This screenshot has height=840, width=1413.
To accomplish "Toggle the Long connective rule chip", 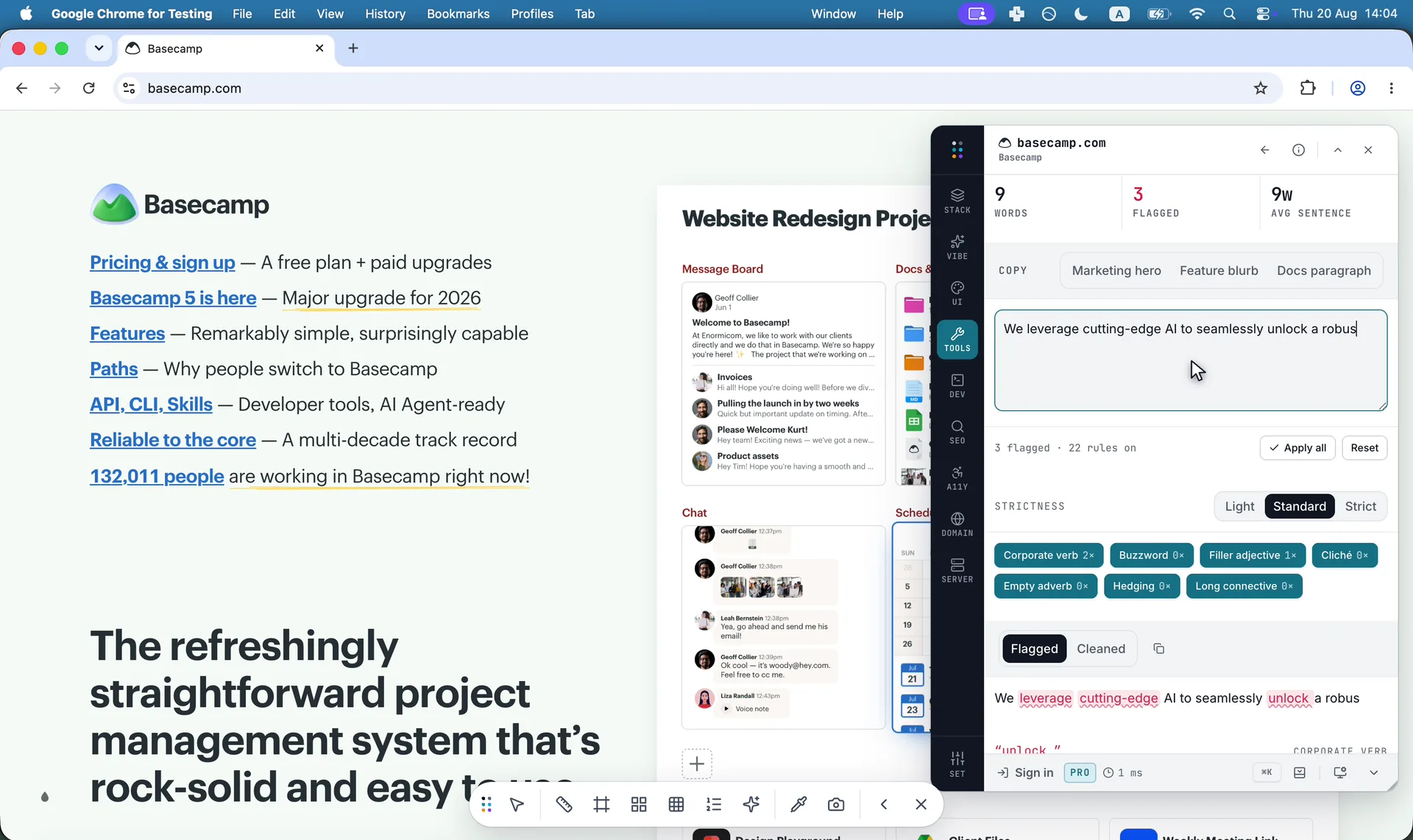I will [x=1244, y=586].
